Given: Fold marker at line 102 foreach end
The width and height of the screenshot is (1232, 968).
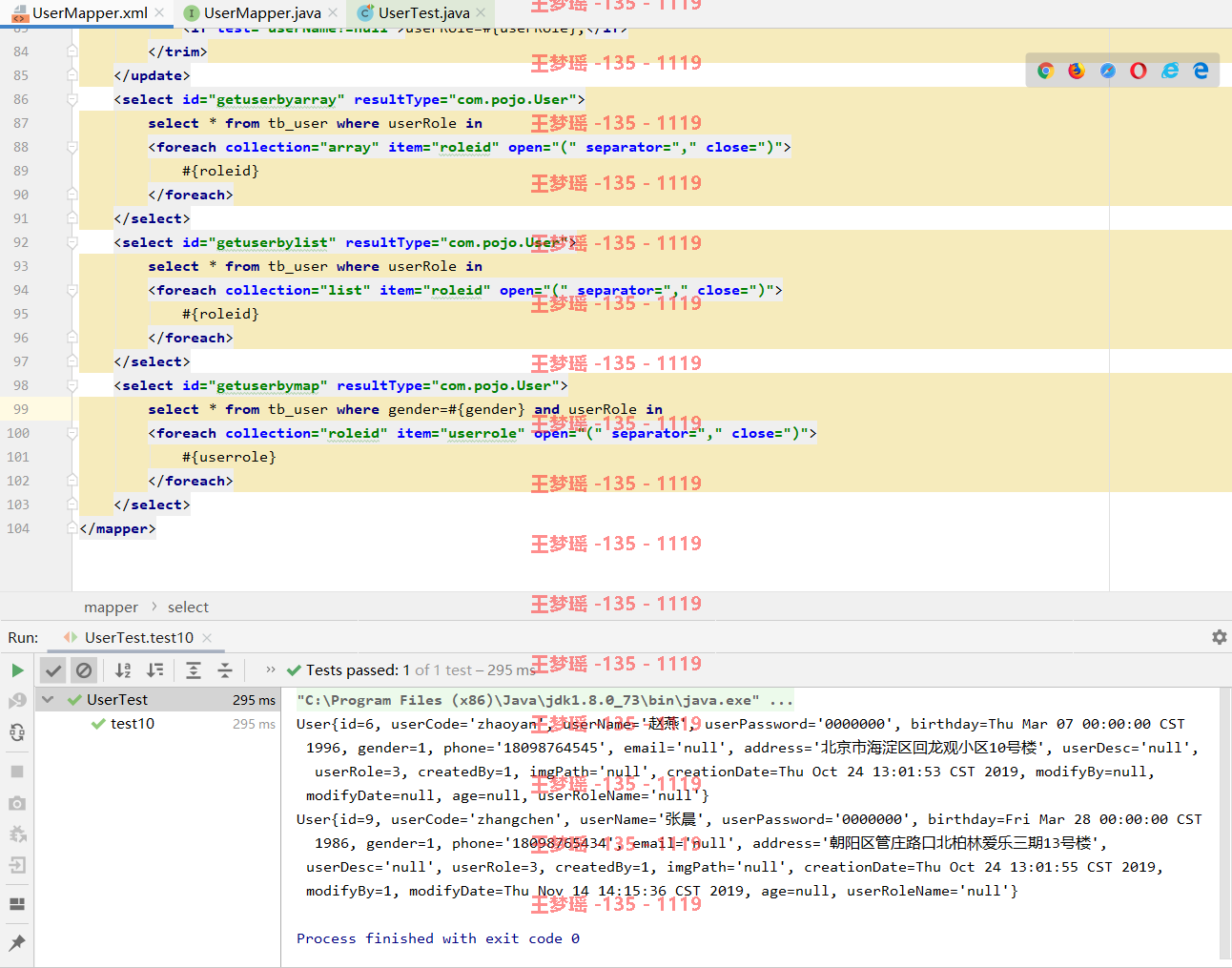Looking at the screenshot, I should pyautogui.click(x=72, y=481).
